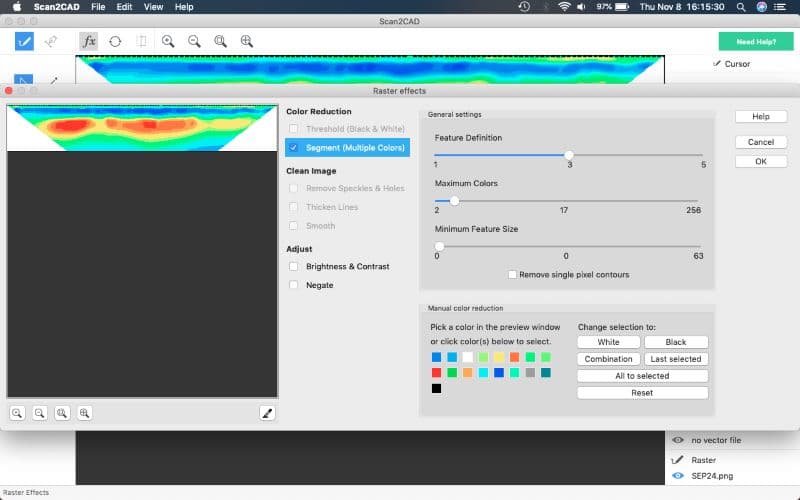
Task: Pick the black color swatch
Action: click(x=436, y=388)
